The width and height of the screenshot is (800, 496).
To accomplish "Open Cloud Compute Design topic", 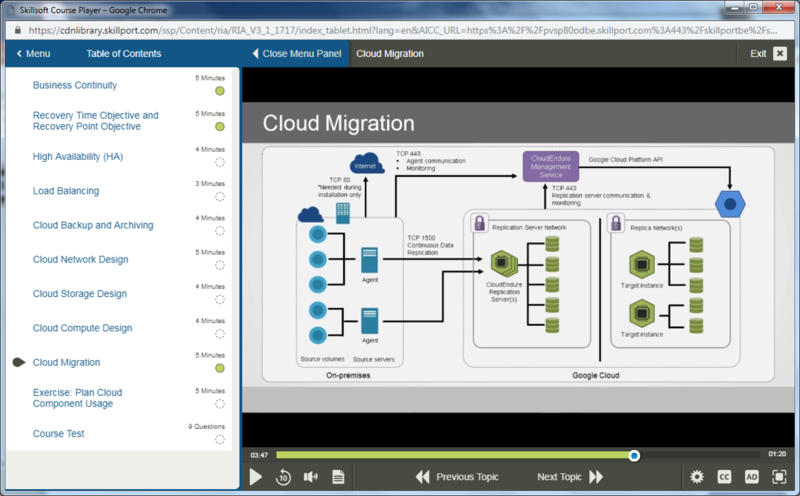I will pos(82,328).
